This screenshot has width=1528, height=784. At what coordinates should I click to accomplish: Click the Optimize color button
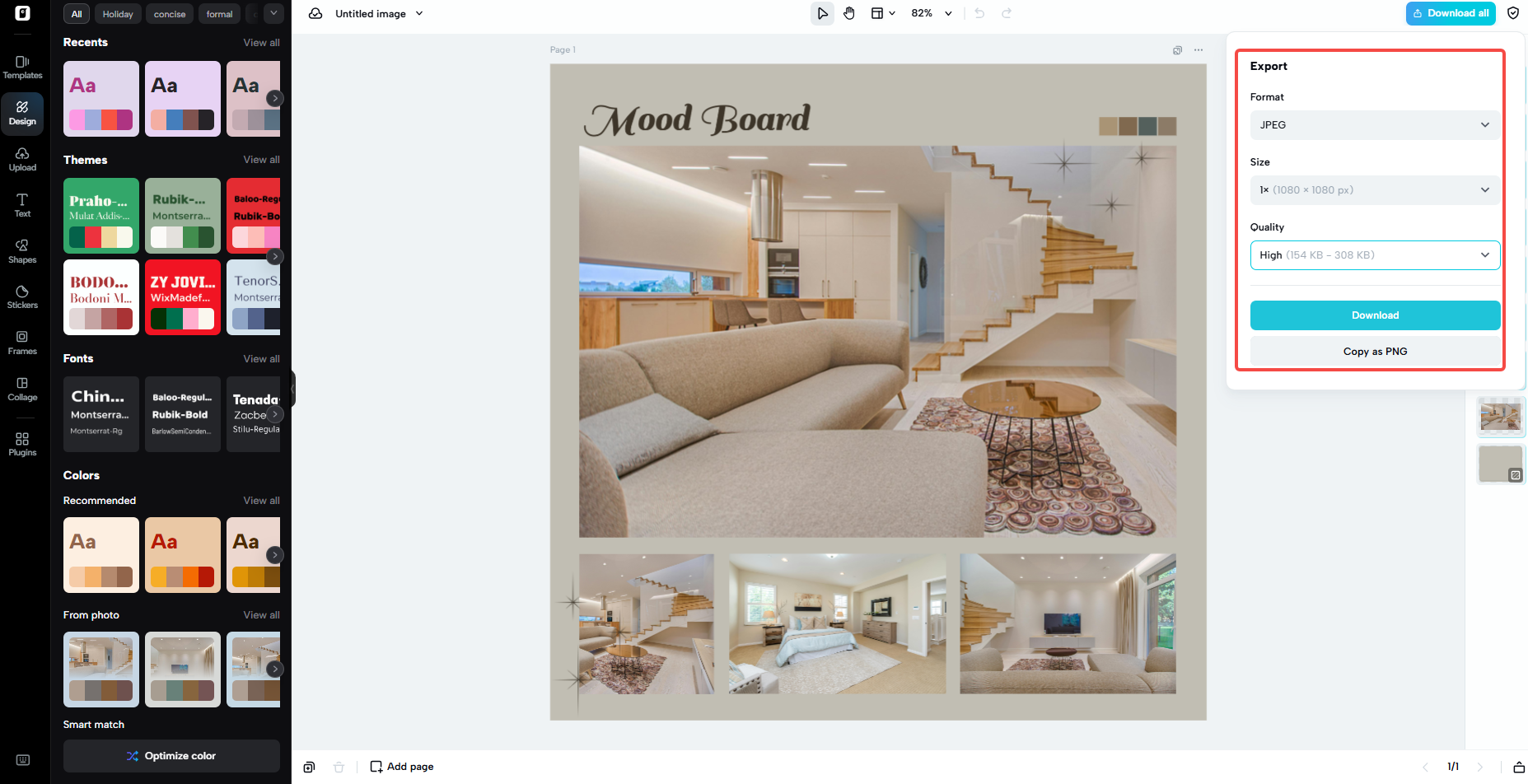click(171, 756)
